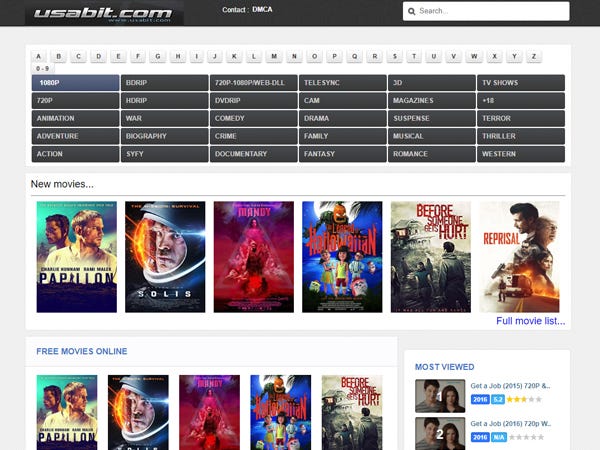Choose the ACTION genre

pyautogui.click(x=75, y=154)
